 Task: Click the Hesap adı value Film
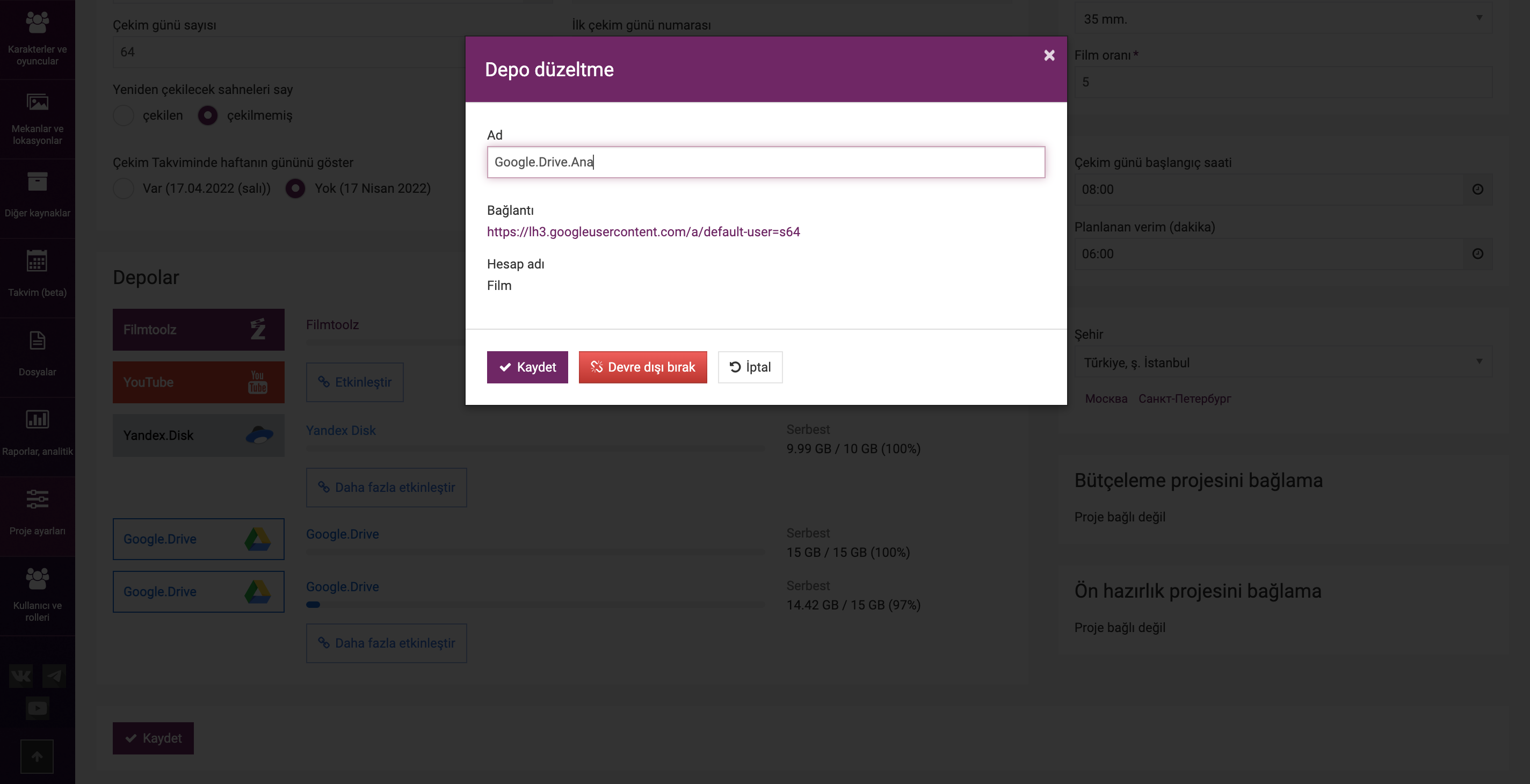click(499, 286)
